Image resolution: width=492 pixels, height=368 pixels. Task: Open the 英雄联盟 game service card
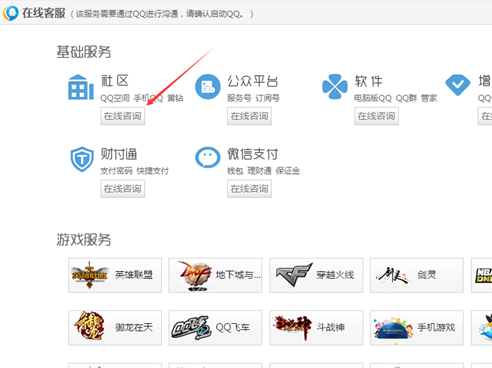click(115, 275)
